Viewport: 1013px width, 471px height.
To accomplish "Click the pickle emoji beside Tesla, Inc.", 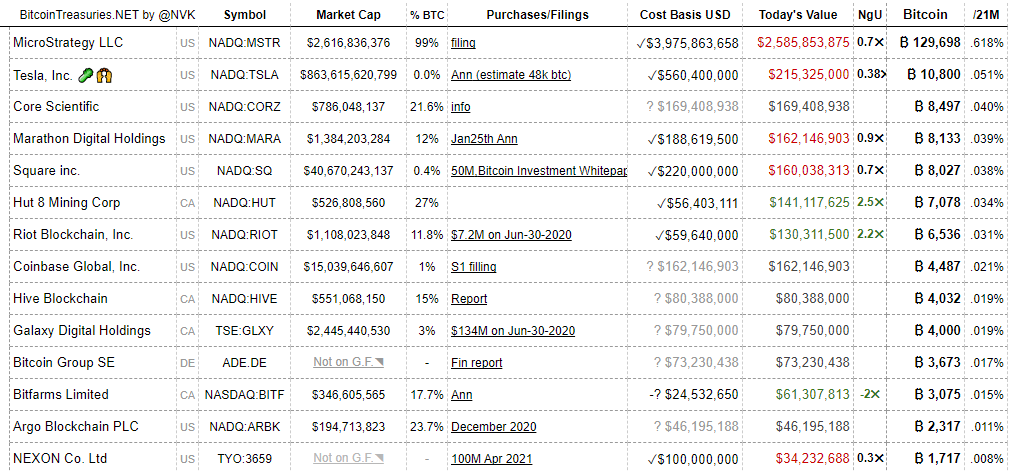I will tap(86, 75).
